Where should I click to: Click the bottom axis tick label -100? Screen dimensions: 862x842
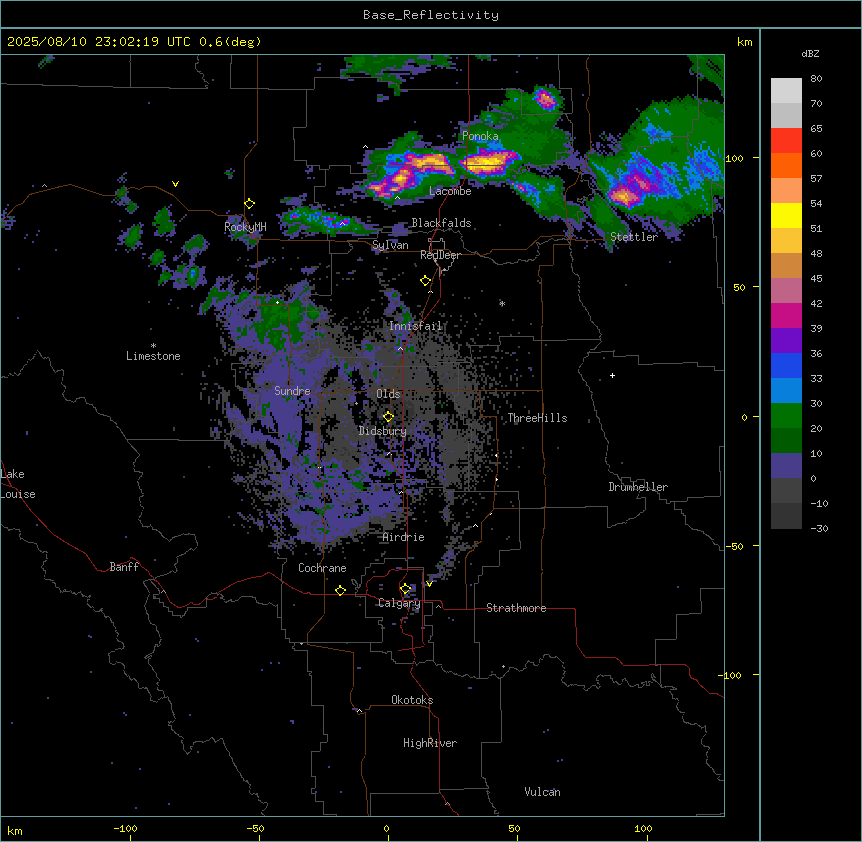(x=125, y=828)
